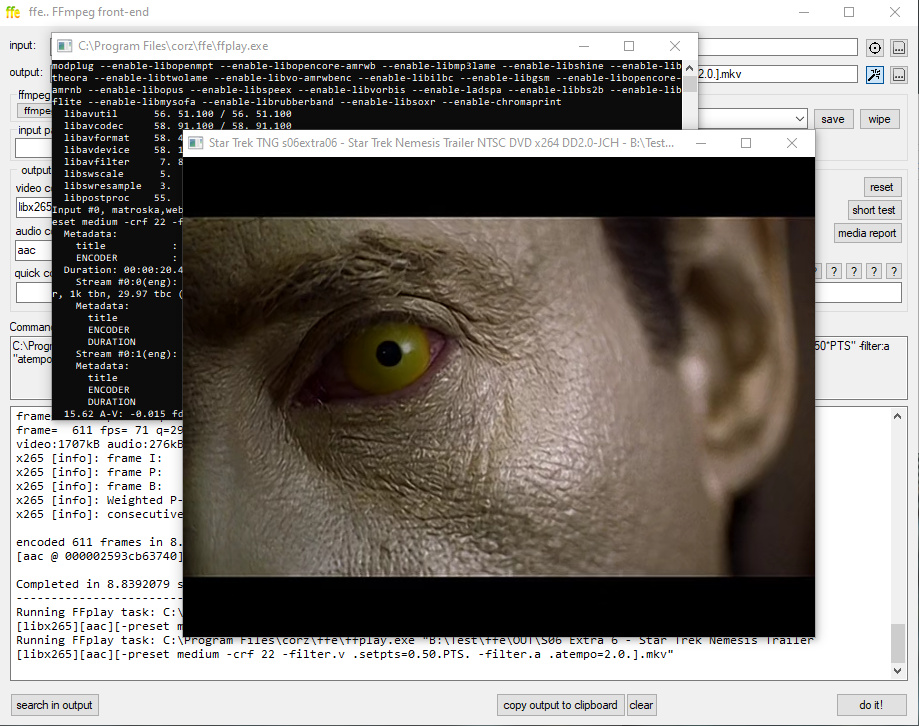Image resolution: width=919 pixels, height=726 pixels.
Task: Click the 'Input #0, matroska,web' line in ffplay console
Action: click(x=117, y=210)
